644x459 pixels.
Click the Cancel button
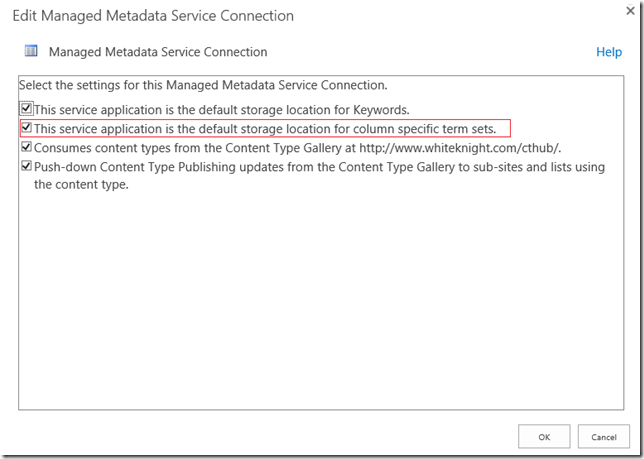603,437
